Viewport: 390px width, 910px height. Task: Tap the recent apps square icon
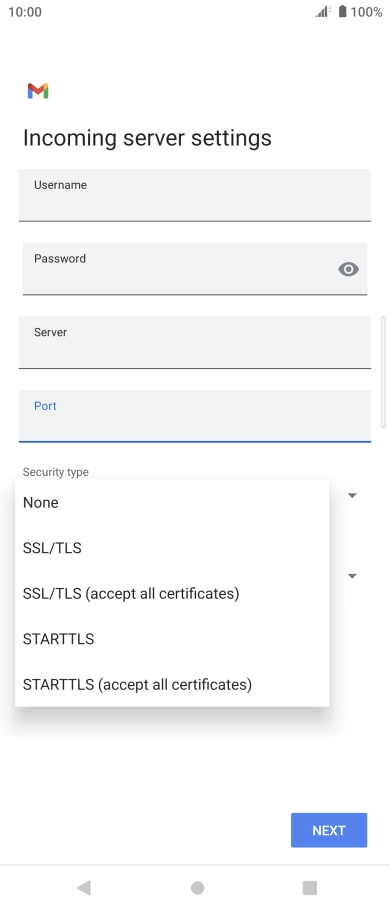click(310, 887)
